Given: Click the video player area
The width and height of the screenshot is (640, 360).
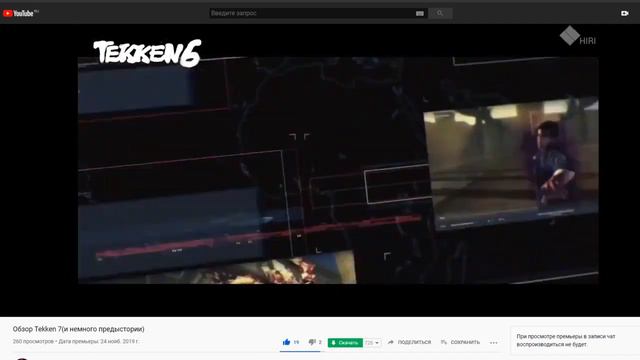Looking at the screenshot, I should [x=320, y=170].
